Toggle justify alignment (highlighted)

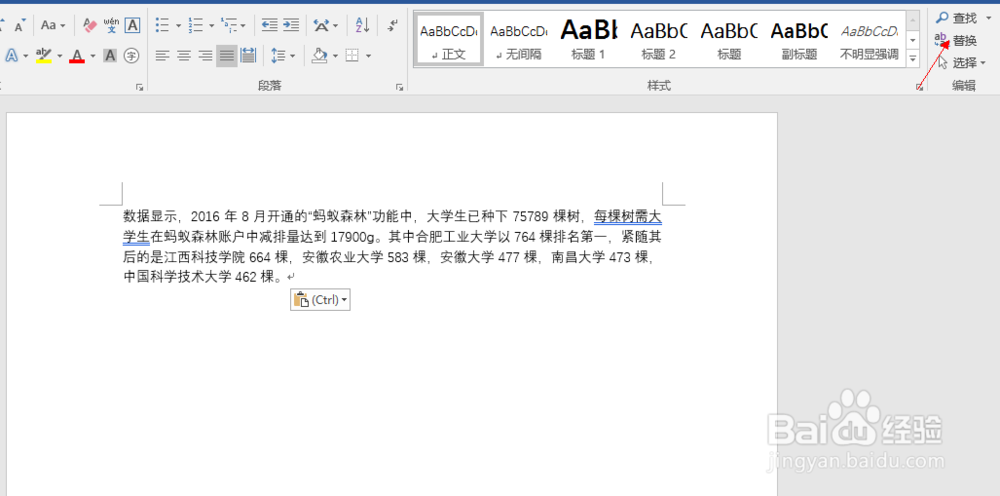226,56
